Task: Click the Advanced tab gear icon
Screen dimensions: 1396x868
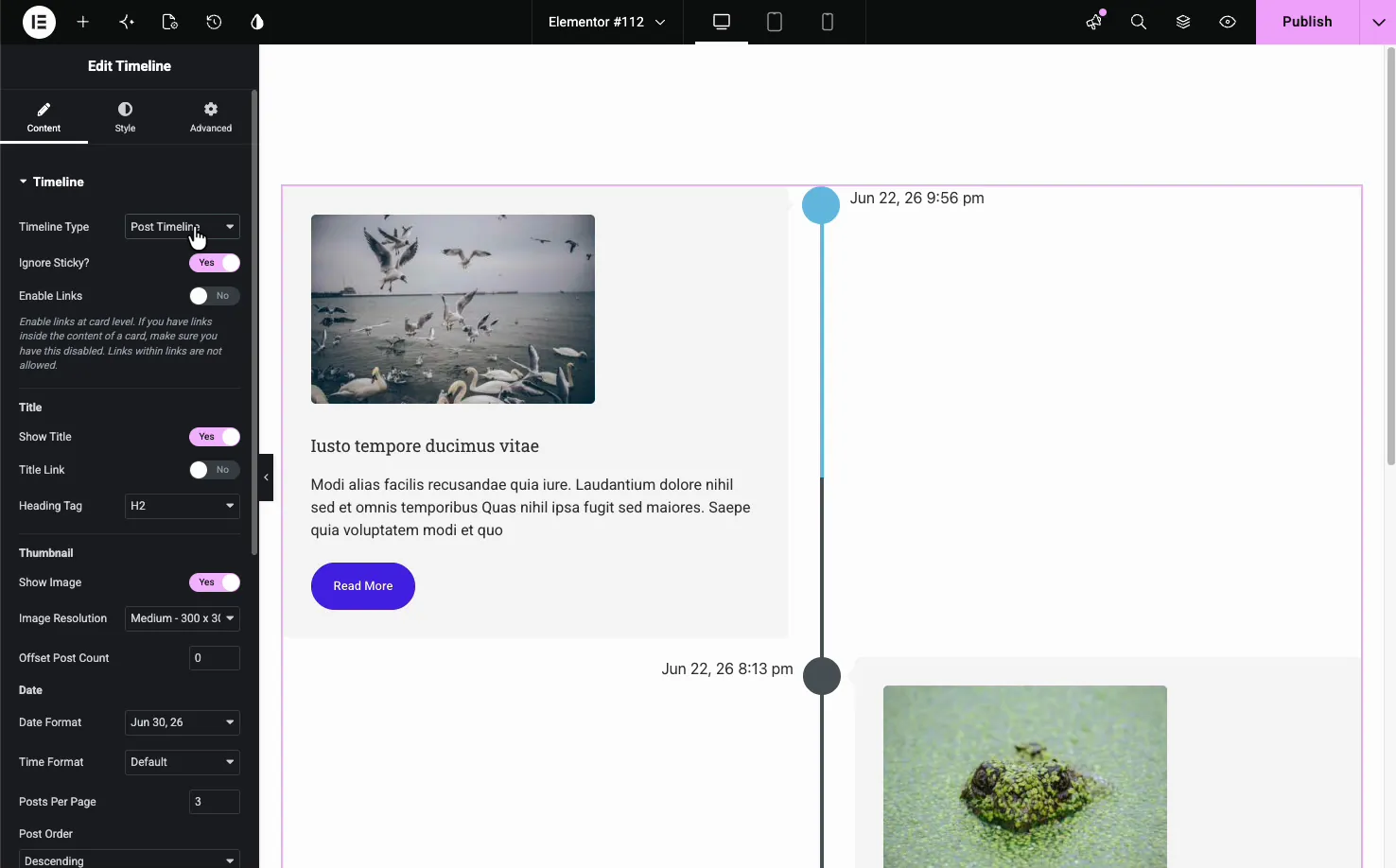Action: click(211, 110)
